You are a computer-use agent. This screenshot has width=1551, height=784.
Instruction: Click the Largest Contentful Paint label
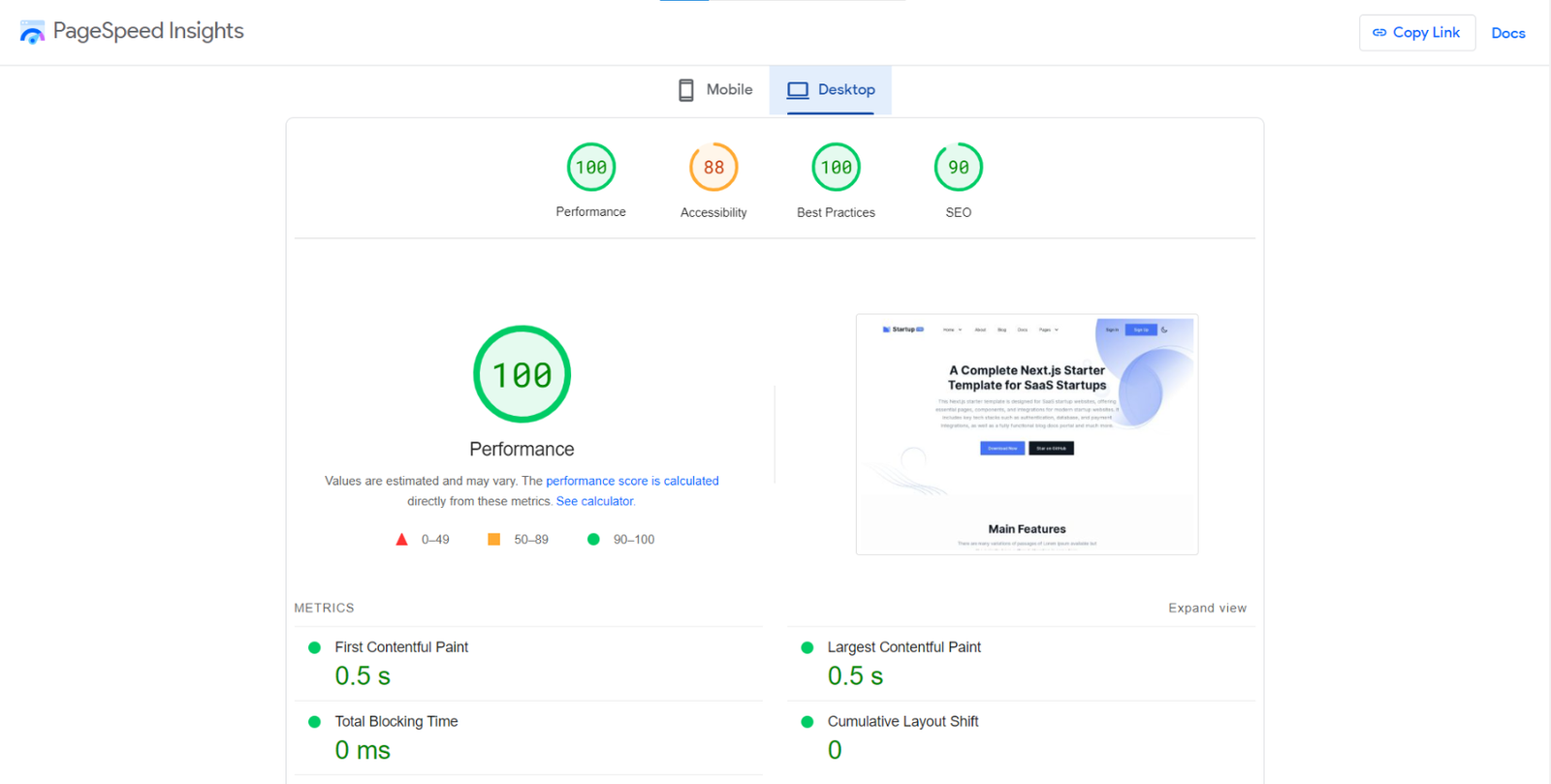click(x=904, y=647)
